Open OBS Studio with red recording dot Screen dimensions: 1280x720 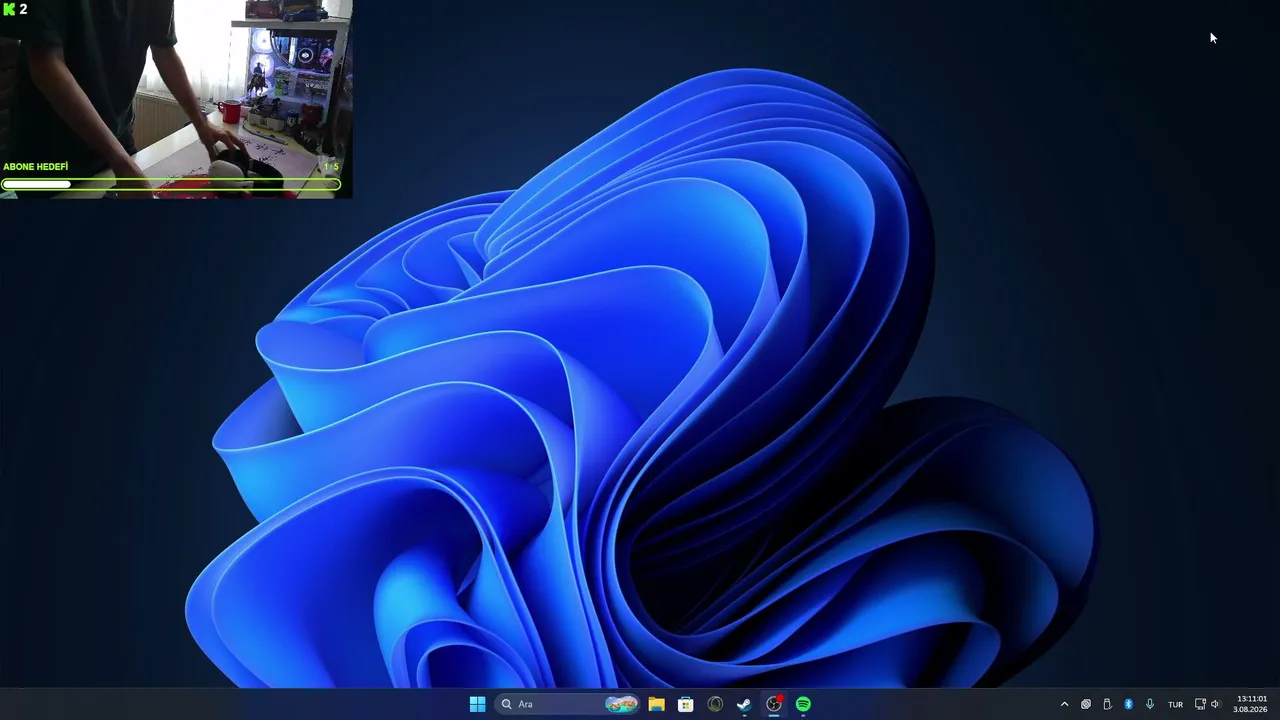point(774,704)
